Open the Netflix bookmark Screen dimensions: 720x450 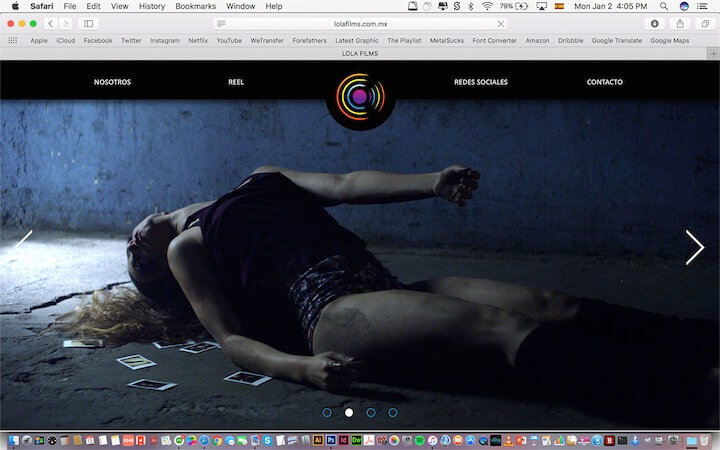click(x=198, y=40)
